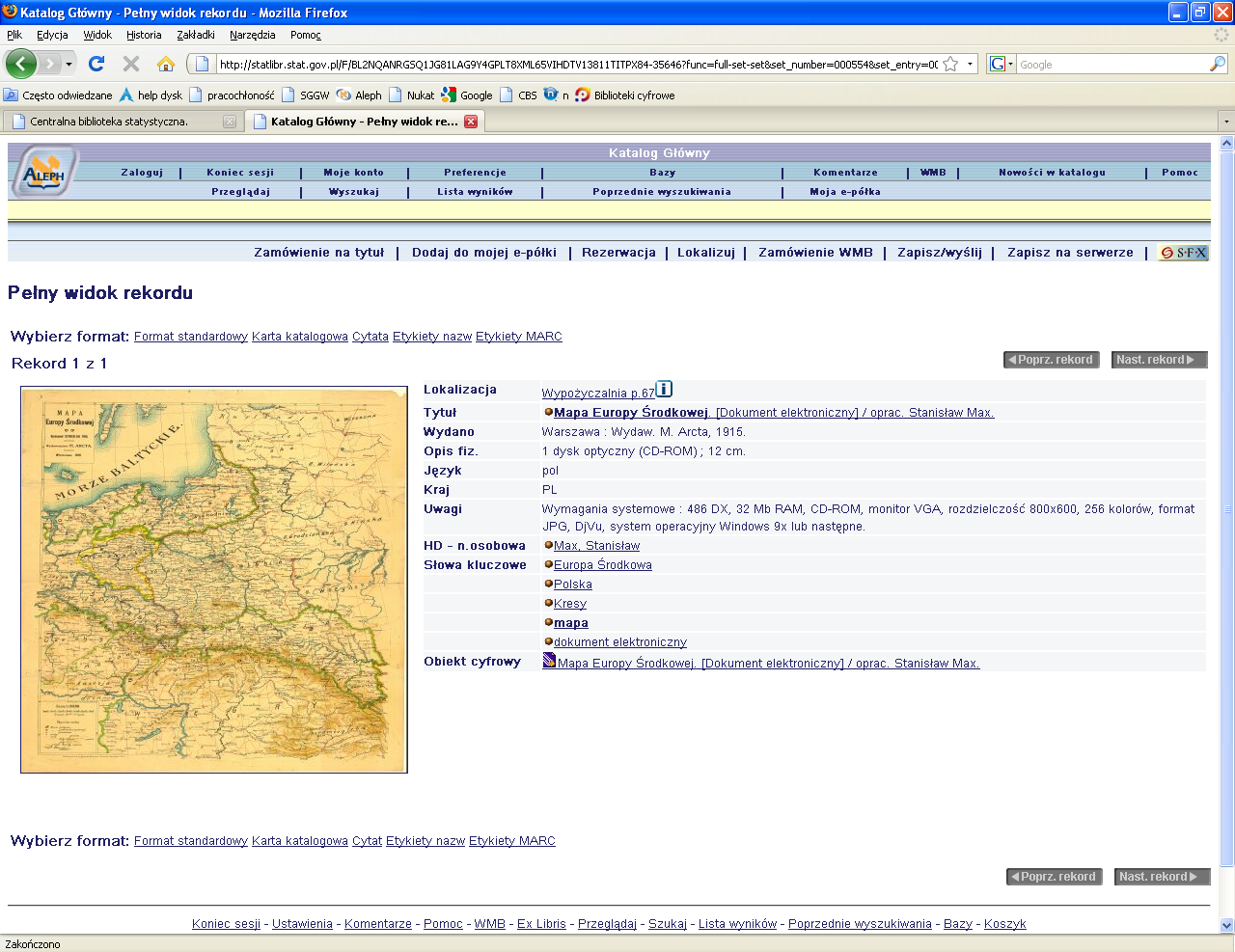Close the Centralna biblioteka statystyczna tab
The image size is (1235, 952).
pos(230,122)
